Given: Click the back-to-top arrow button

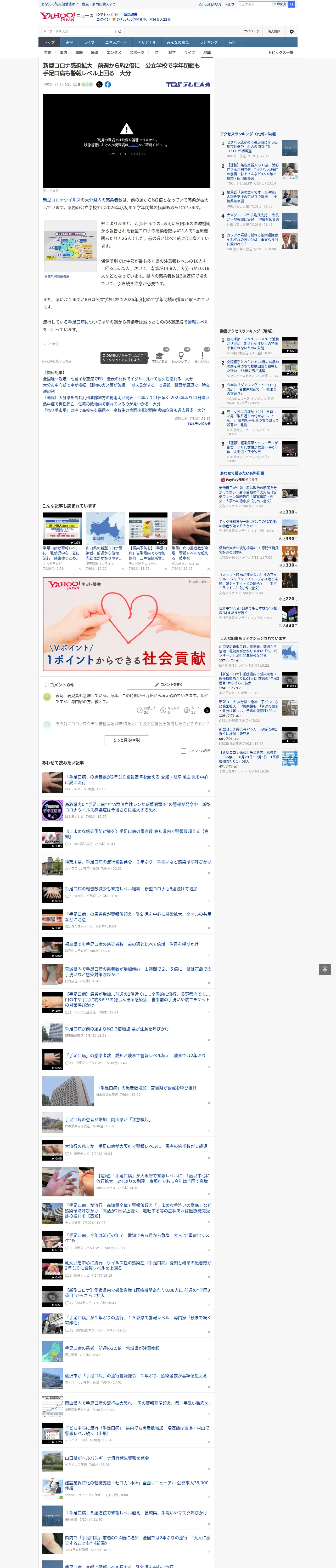Looking at the screenshot, I should coord(325,970).
